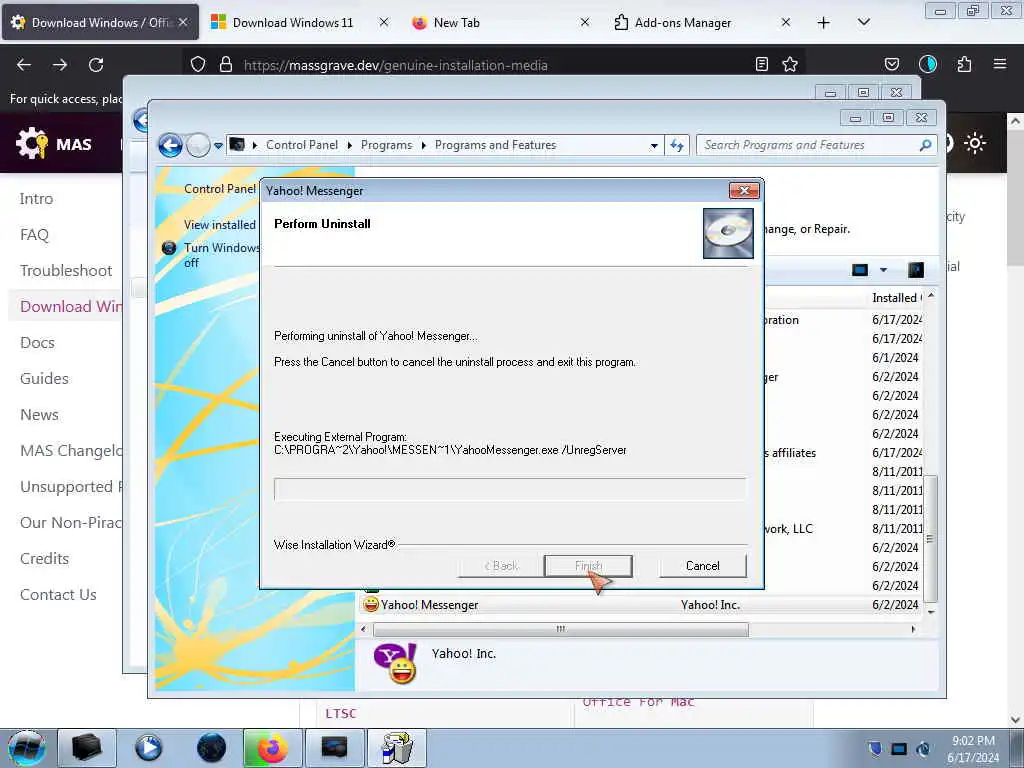This screenshot has height=768, width=1024.
Task: Click the half-circle extension icon in Firefox toolbar
Action: (x=927, y=64)
